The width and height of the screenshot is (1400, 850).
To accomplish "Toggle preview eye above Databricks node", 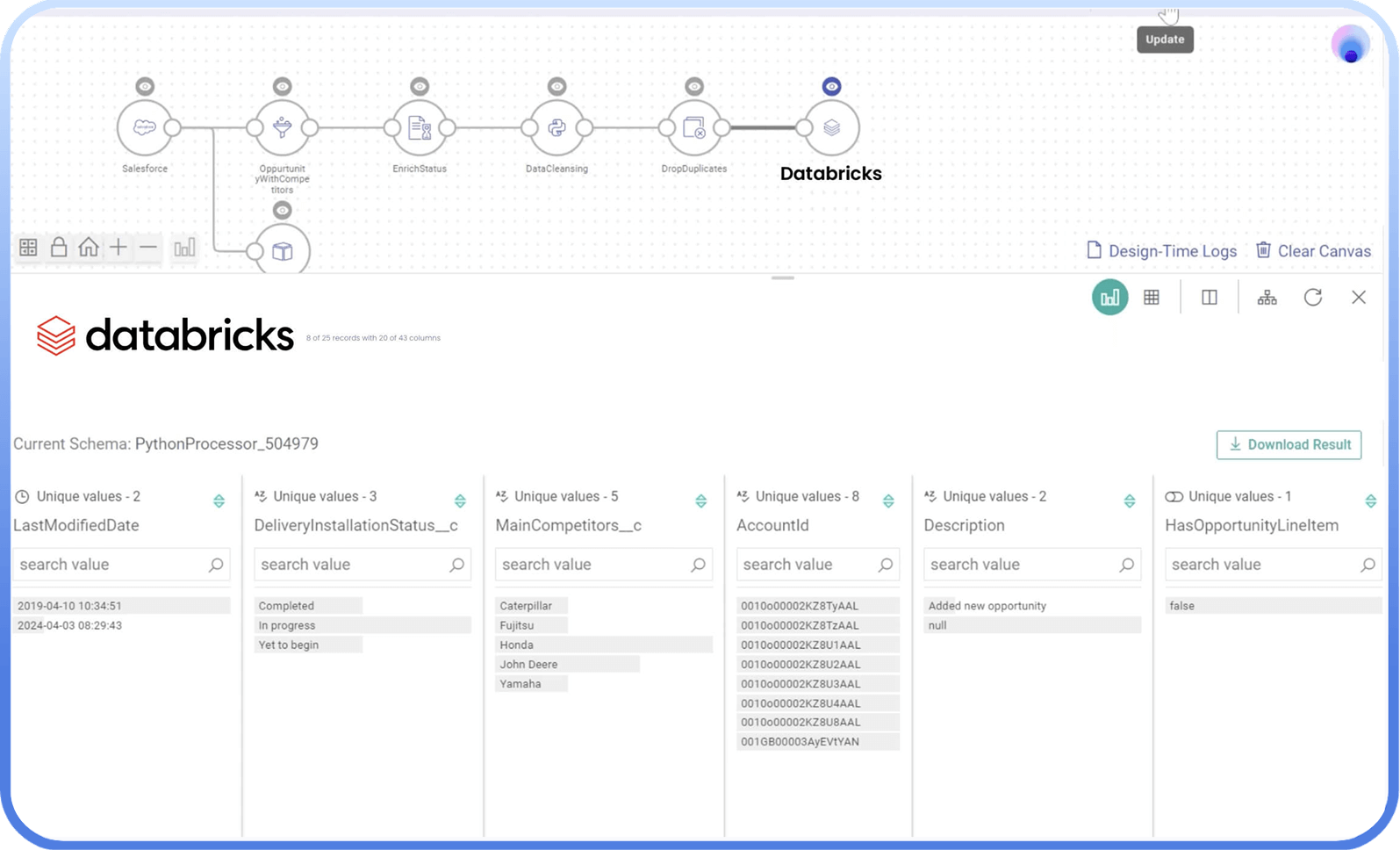I will (831, 86).
